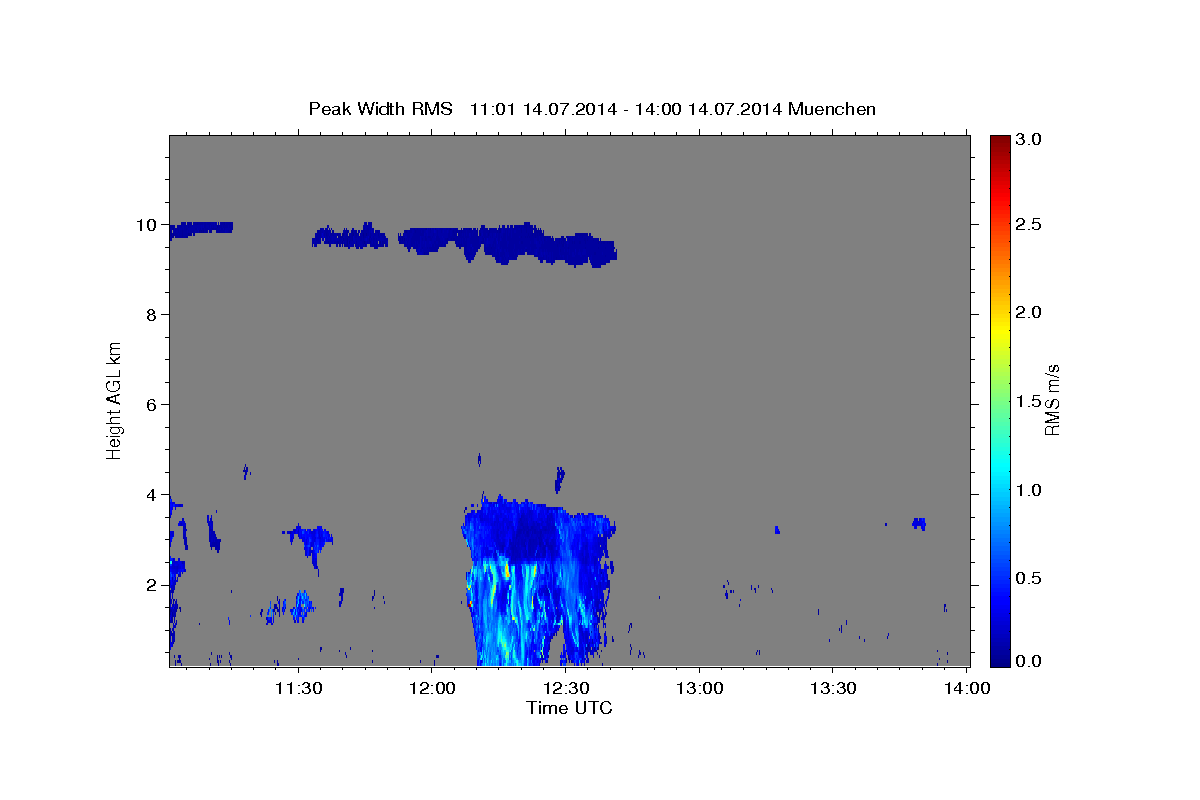The width and height of the screenshot is (1200, 800).
Task: Click the '14:00' time tick label
Action: coord(967,688)
